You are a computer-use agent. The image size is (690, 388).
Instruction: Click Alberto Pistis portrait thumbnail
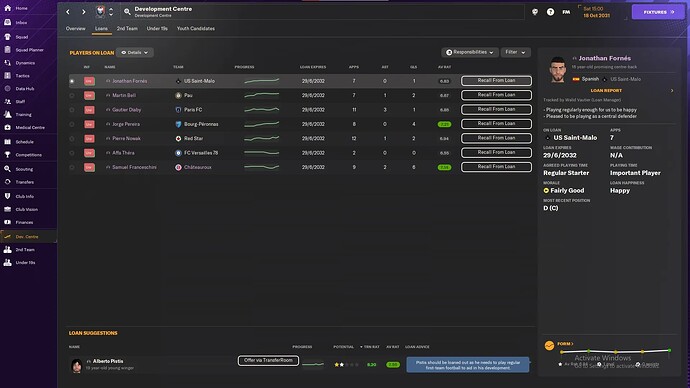[77, 365]
